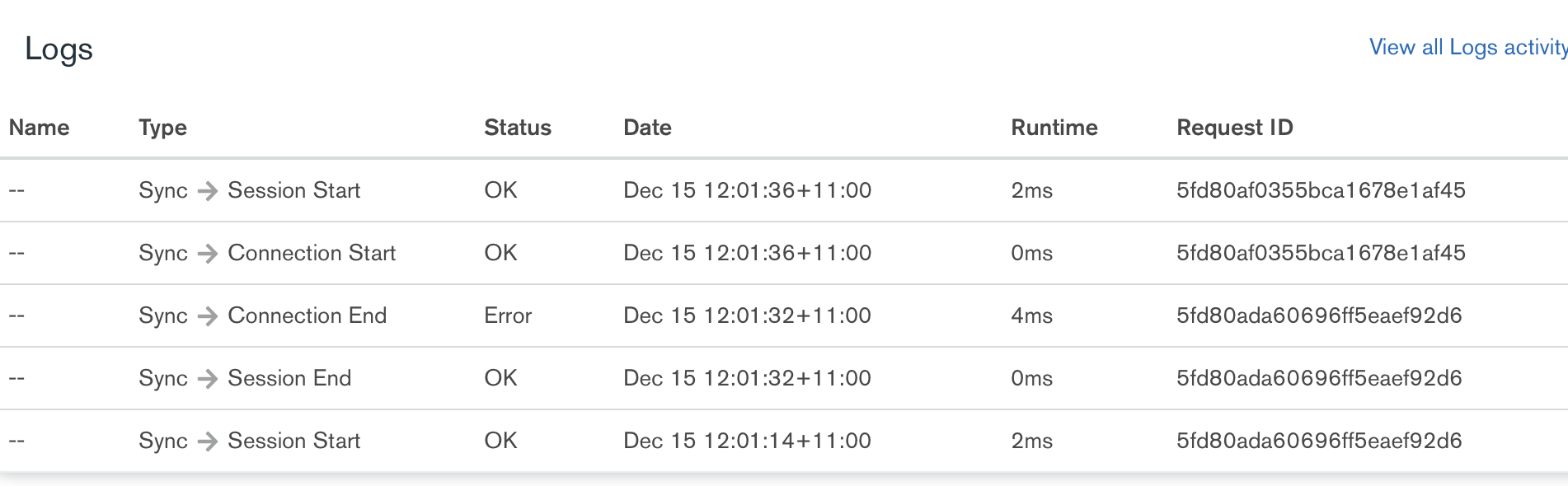
Task: Click arrow icon in 12:01:36 Session Start row
Action: point(208,190)
